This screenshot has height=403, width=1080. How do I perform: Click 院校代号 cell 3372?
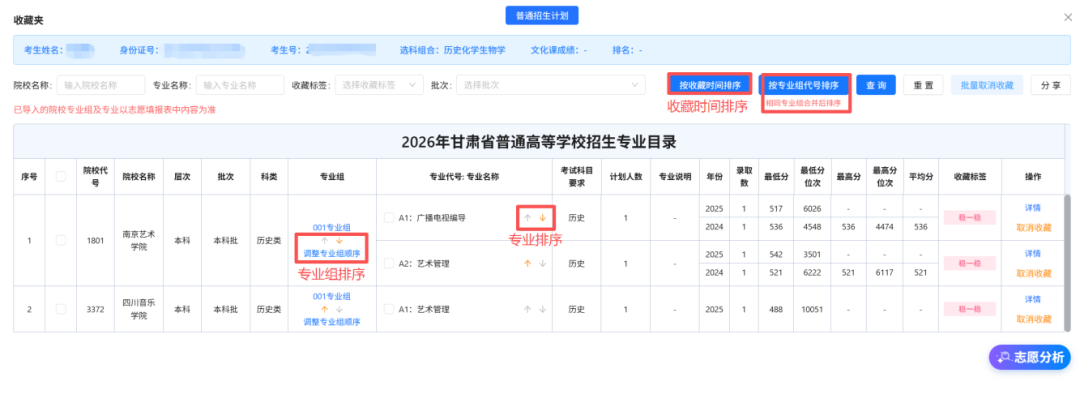pyautogui.click(x=95, y=309)
